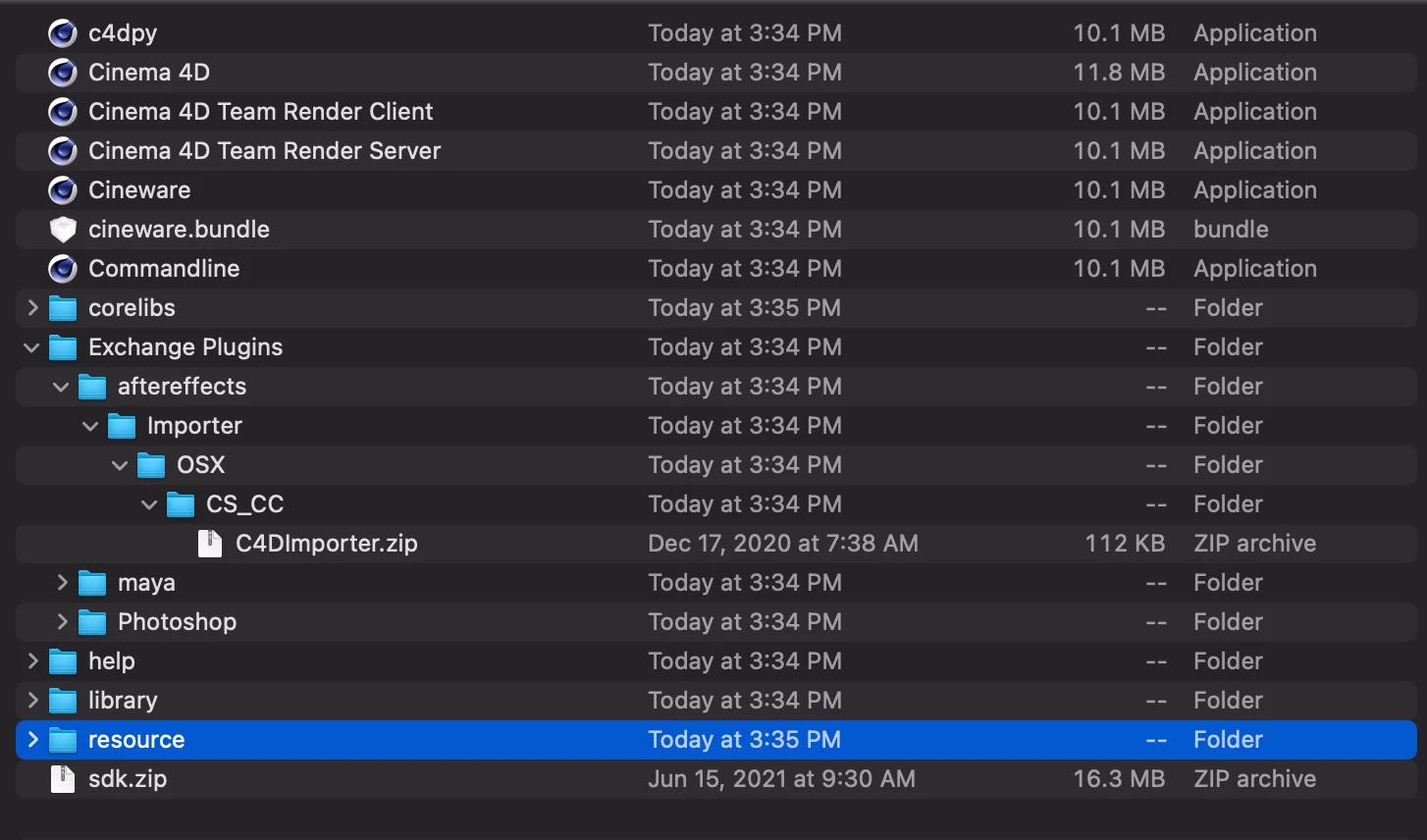Collapse the CS_CC folder
Screen dimensions: 1427x840
click(149, 504)
